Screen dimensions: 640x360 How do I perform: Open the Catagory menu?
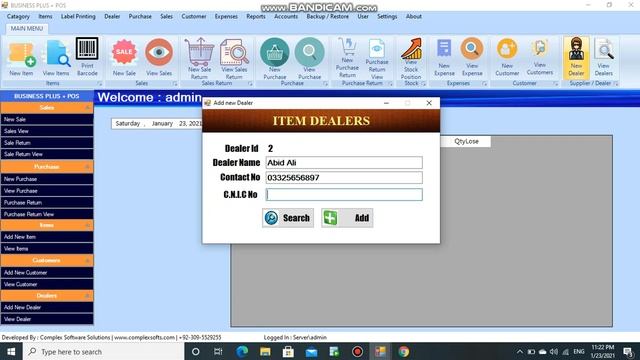(x=18, y=16)
